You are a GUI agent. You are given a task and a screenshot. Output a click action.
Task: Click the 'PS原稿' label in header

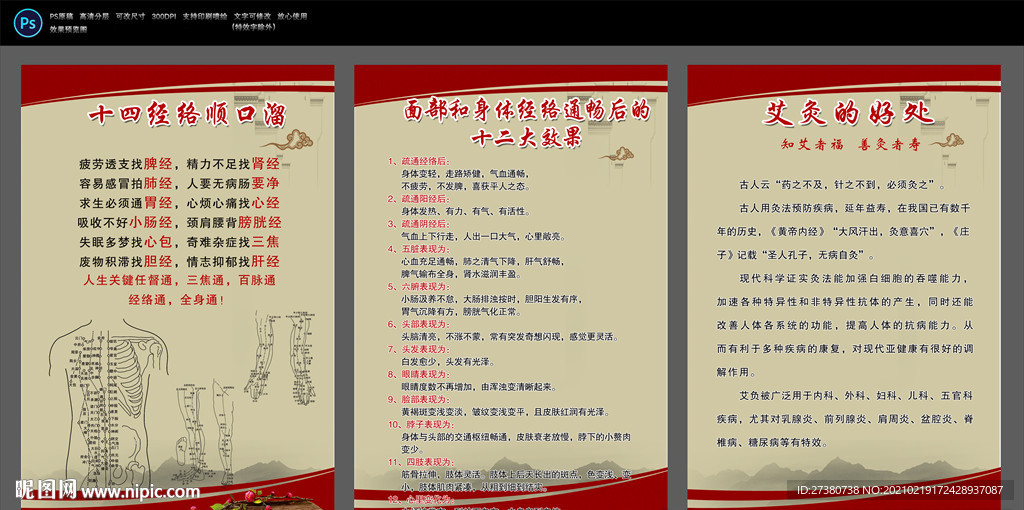pos(61,16)
